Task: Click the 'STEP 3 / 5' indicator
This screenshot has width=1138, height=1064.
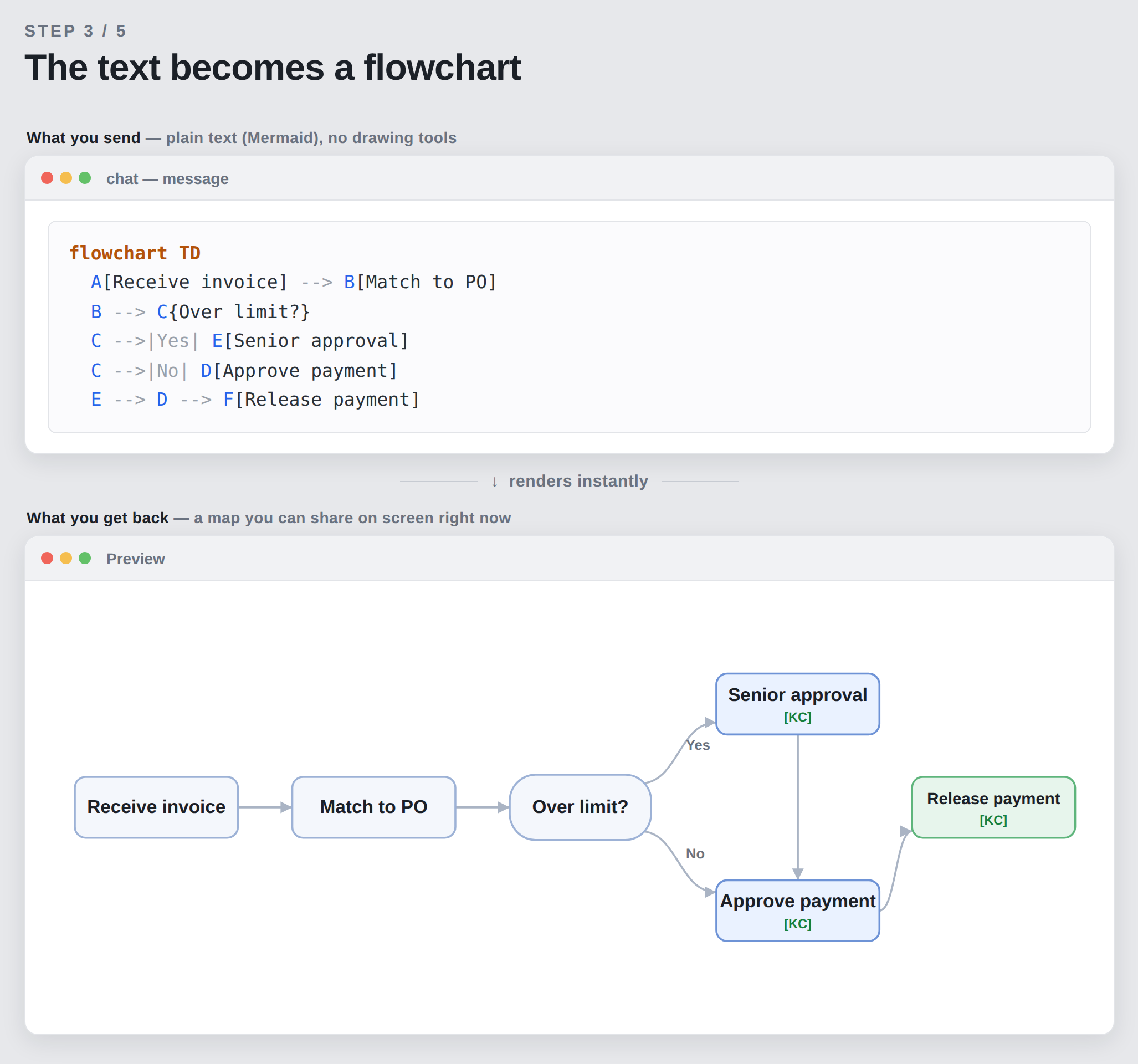Action: click(75, 31)
